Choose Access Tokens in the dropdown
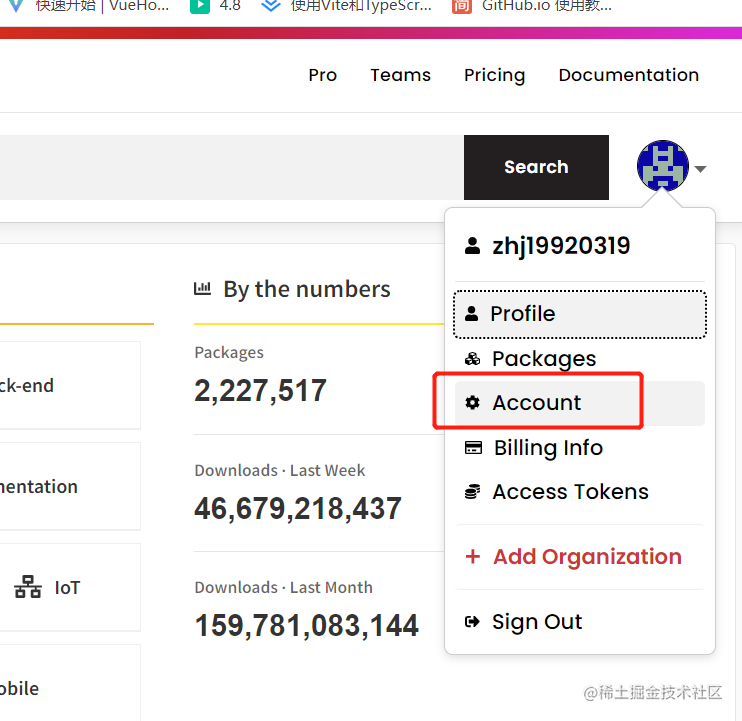The width and height of the screenshot is (742, 721). 580,492
